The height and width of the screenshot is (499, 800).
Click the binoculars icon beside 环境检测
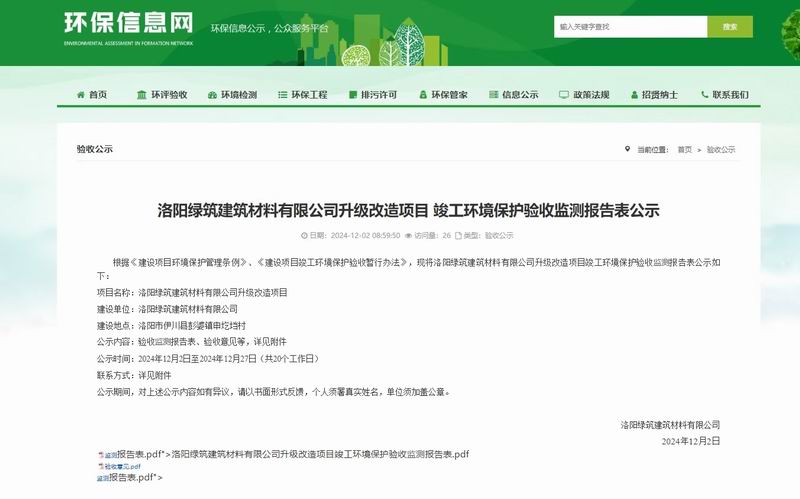point(212,95)
